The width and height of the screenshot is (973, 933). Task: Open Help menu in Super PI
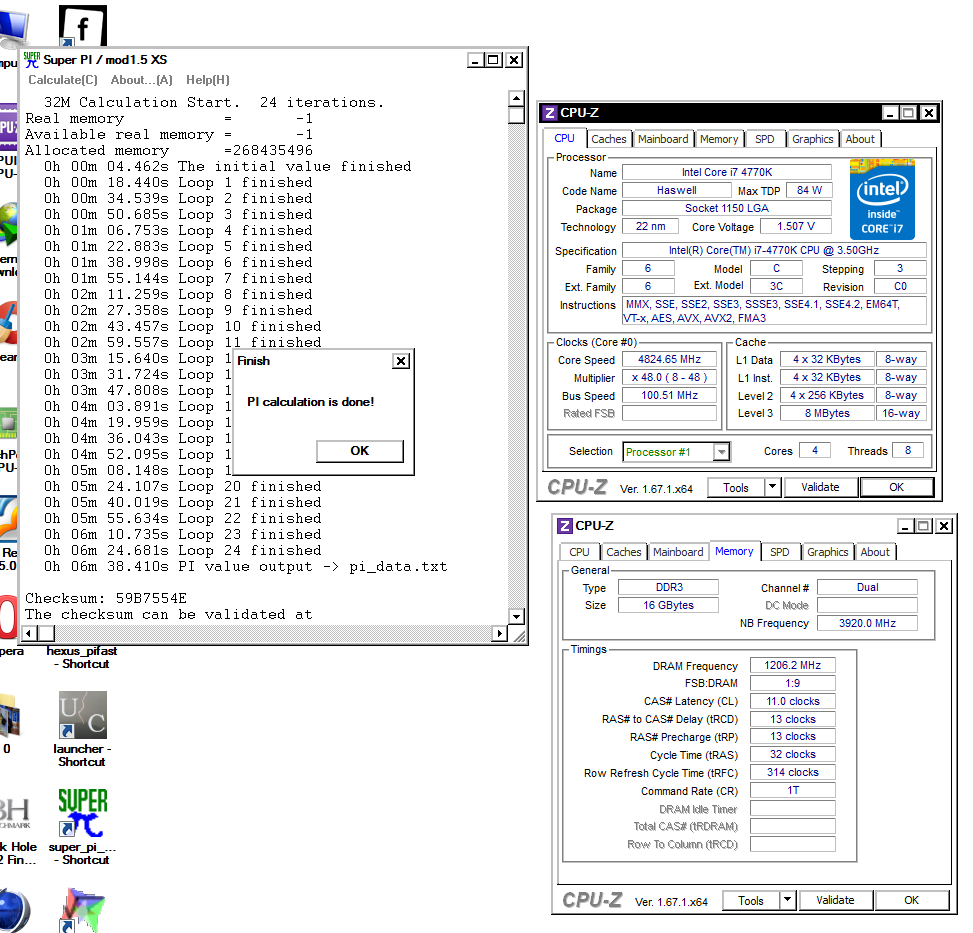point(208,80)
